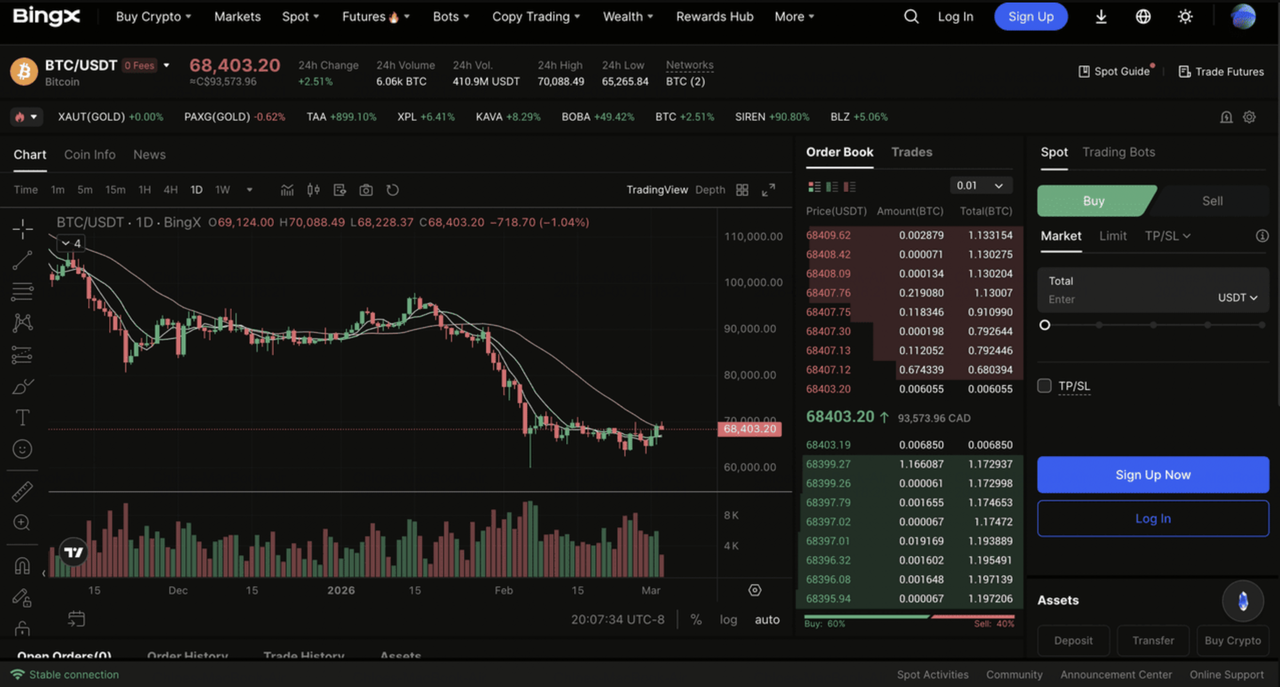The height and width of the screenshot is (687, 1280).
Task: Click the Sign Up Now button
Action: point(1152,474)
